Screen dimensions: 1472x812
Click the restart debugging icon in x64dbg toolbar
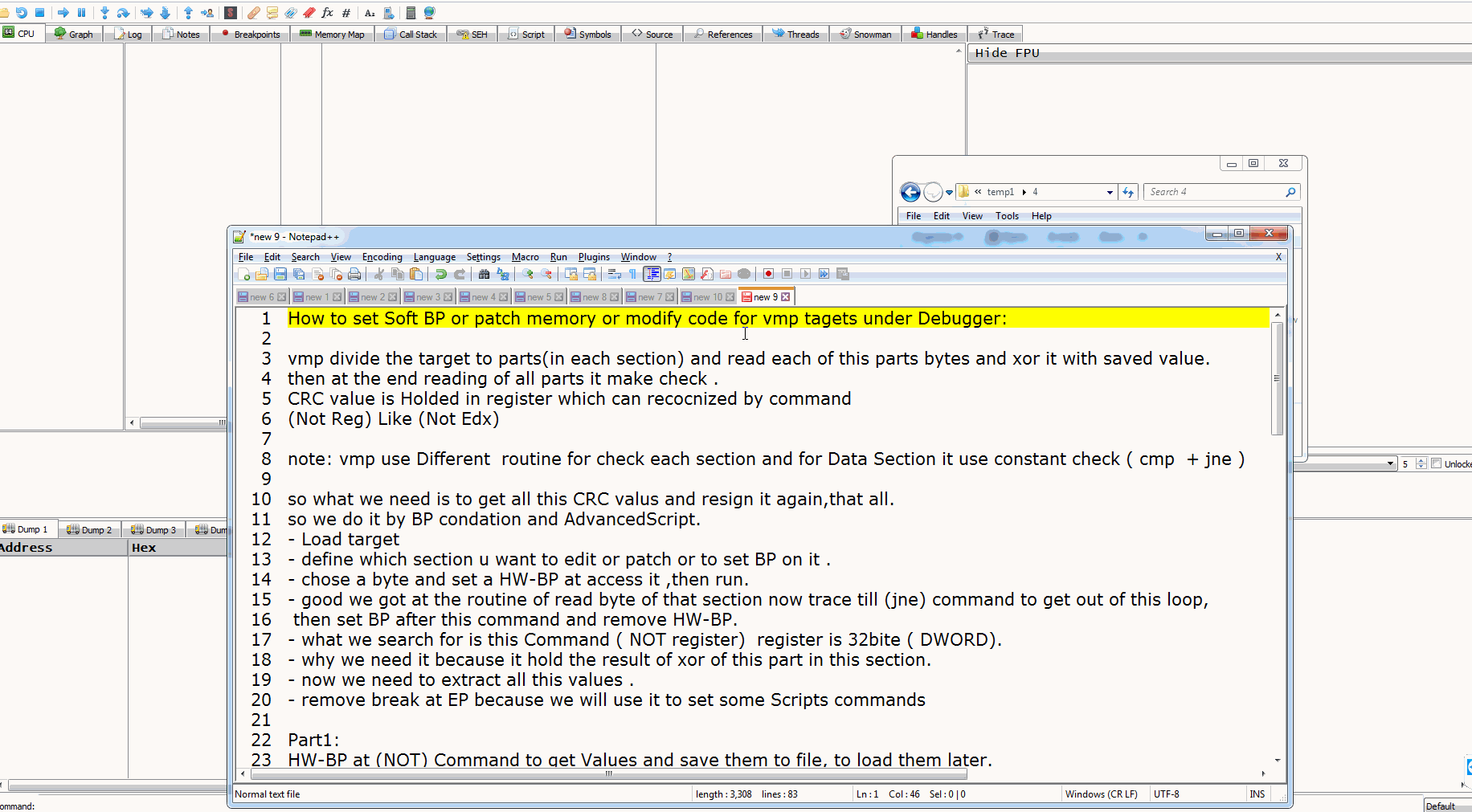(x=22, y=13)
